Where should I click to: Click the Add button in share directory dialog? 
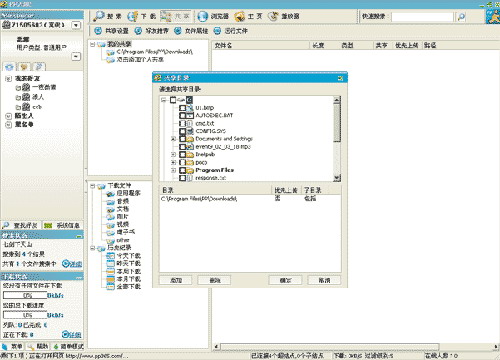coord(176,280)
